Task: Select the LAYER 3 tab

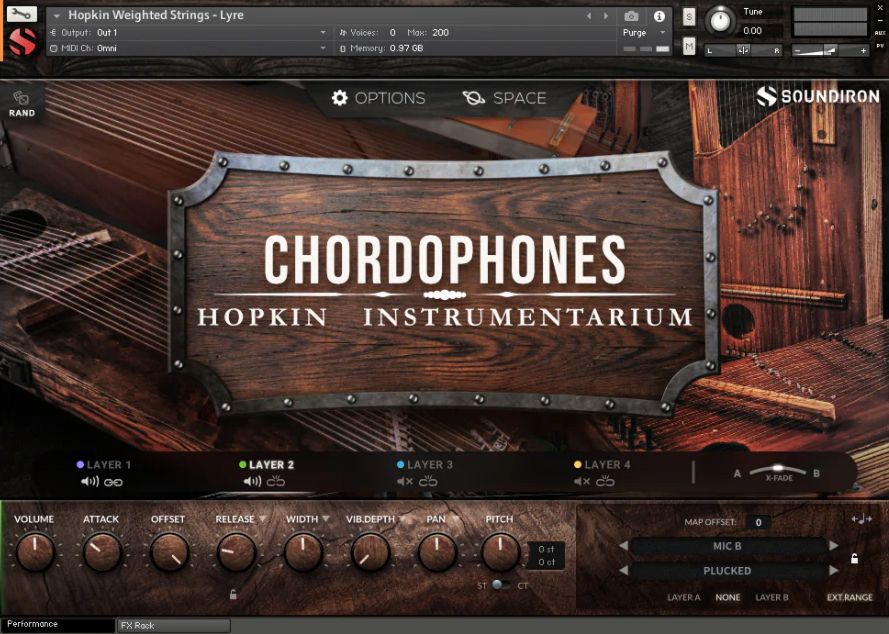Action: 425,465
